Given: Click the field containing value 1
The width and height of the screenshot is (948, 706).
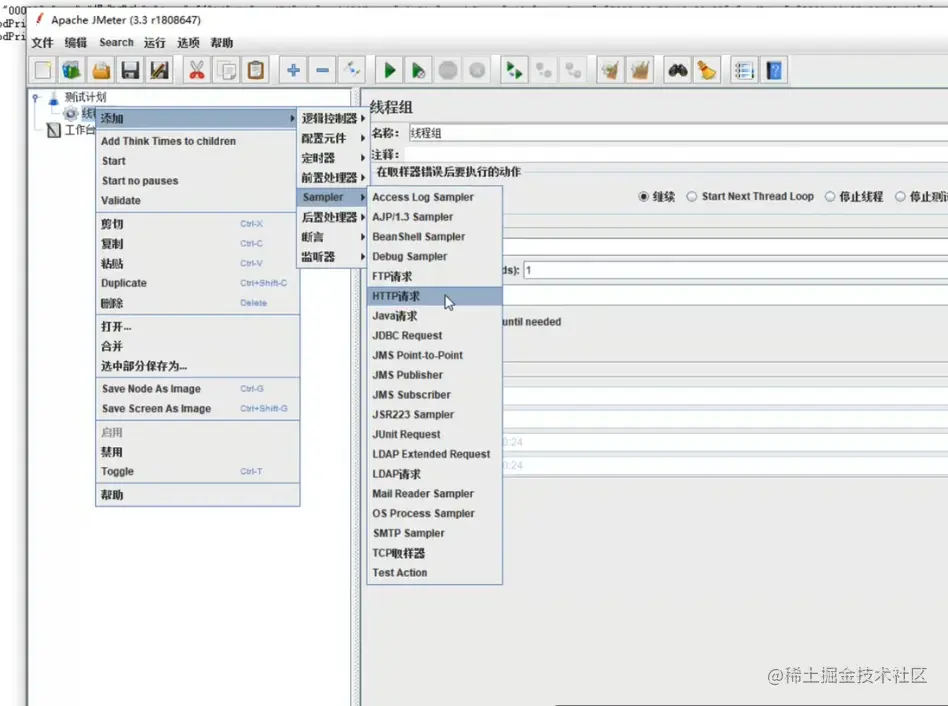Looking at the screenshot, I should [x=735, y=270].
